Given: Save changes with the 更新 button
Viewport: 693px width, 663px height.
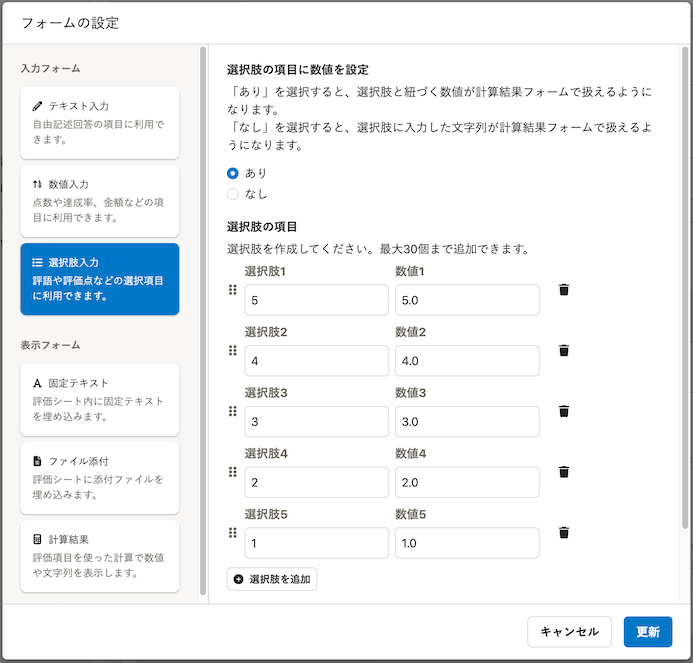Looking at the screenshot, I should (648, 632).
